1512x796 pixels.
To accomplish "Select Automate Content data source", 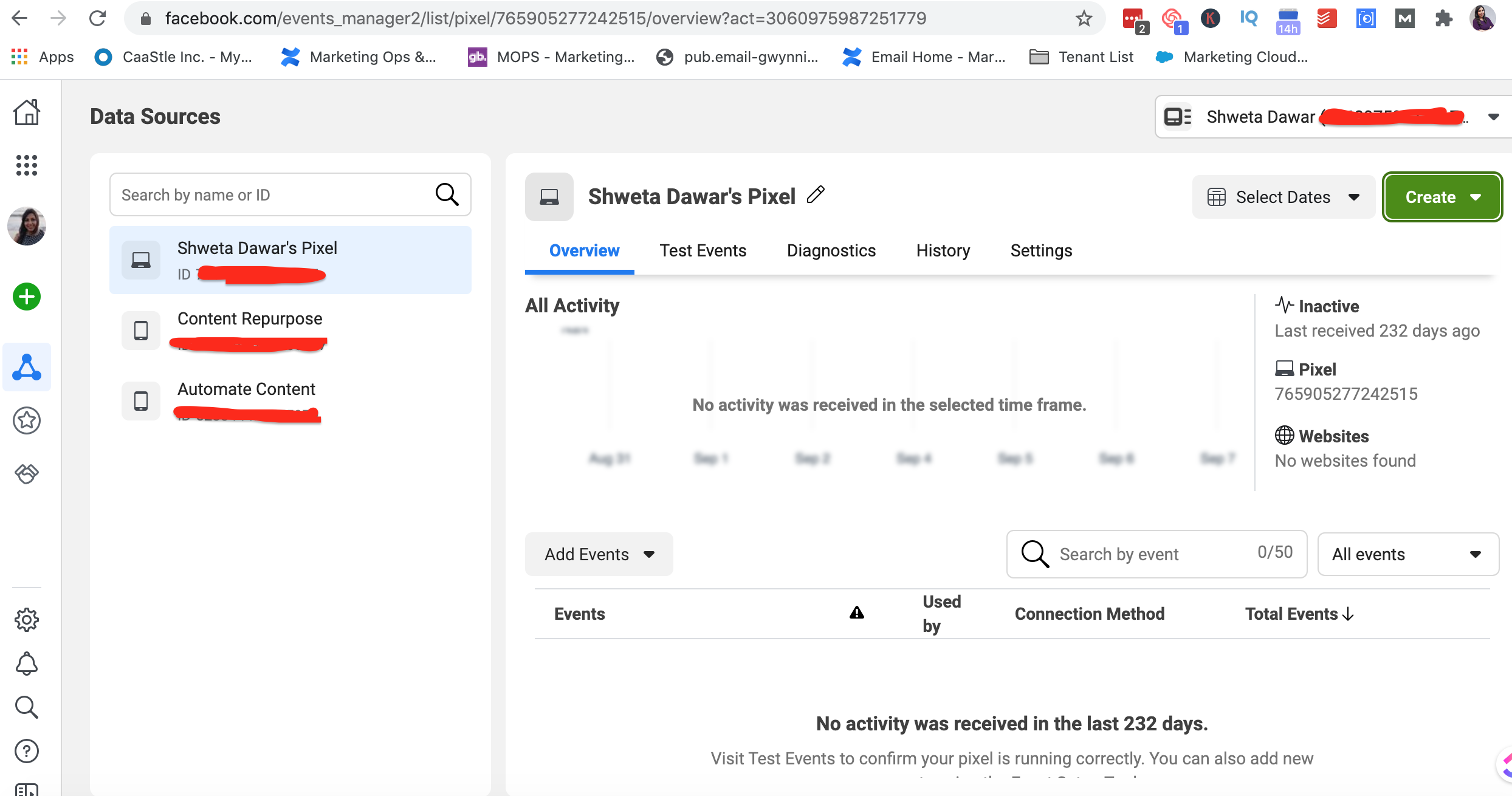I will (290, 401).
